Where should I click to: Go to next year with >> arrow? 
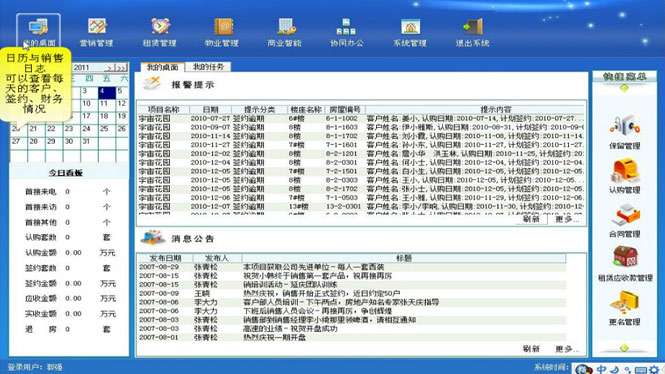[121, 67]
